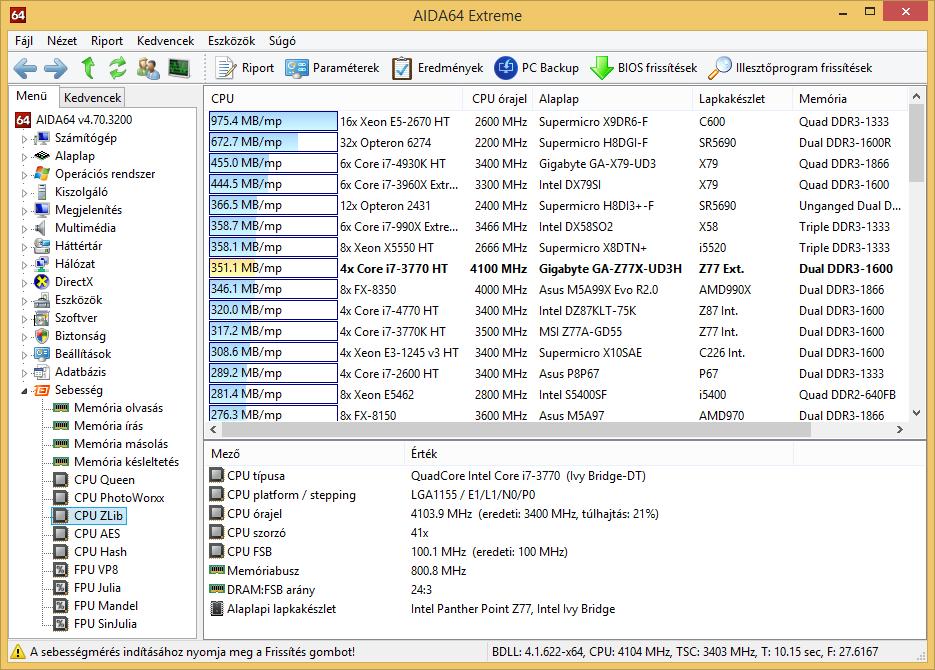This screenshot has width=935, height=670.
Task: Select the 8x FX-8350 result row
Action: tap(558, 290)
